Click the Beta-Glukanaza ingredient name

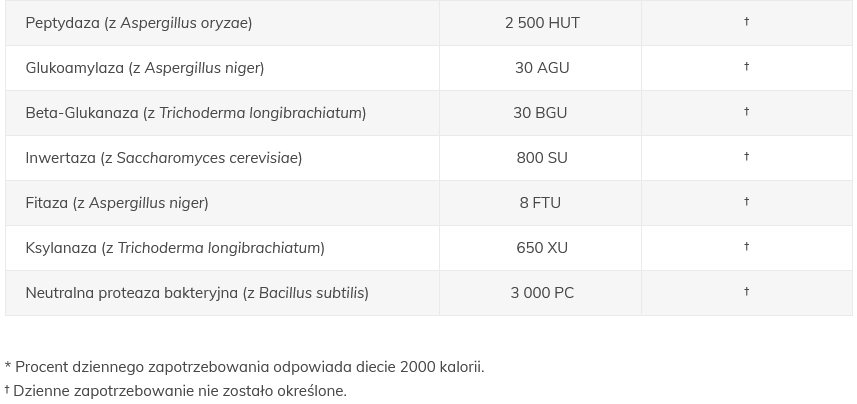pyautogui.click(x=195, y=113)
